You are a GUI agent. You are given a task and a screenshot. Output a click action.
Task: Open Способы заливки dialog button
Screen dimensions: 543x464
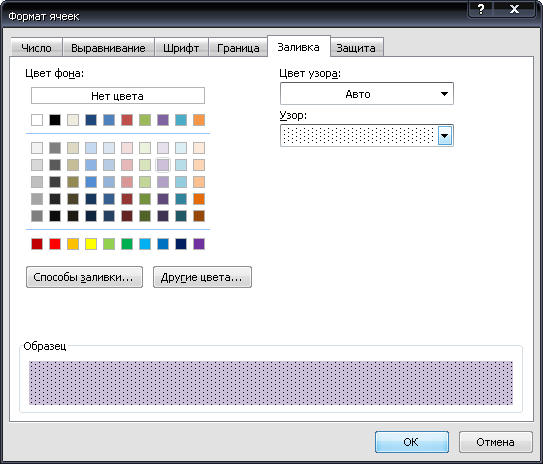[x=84, y=277]
